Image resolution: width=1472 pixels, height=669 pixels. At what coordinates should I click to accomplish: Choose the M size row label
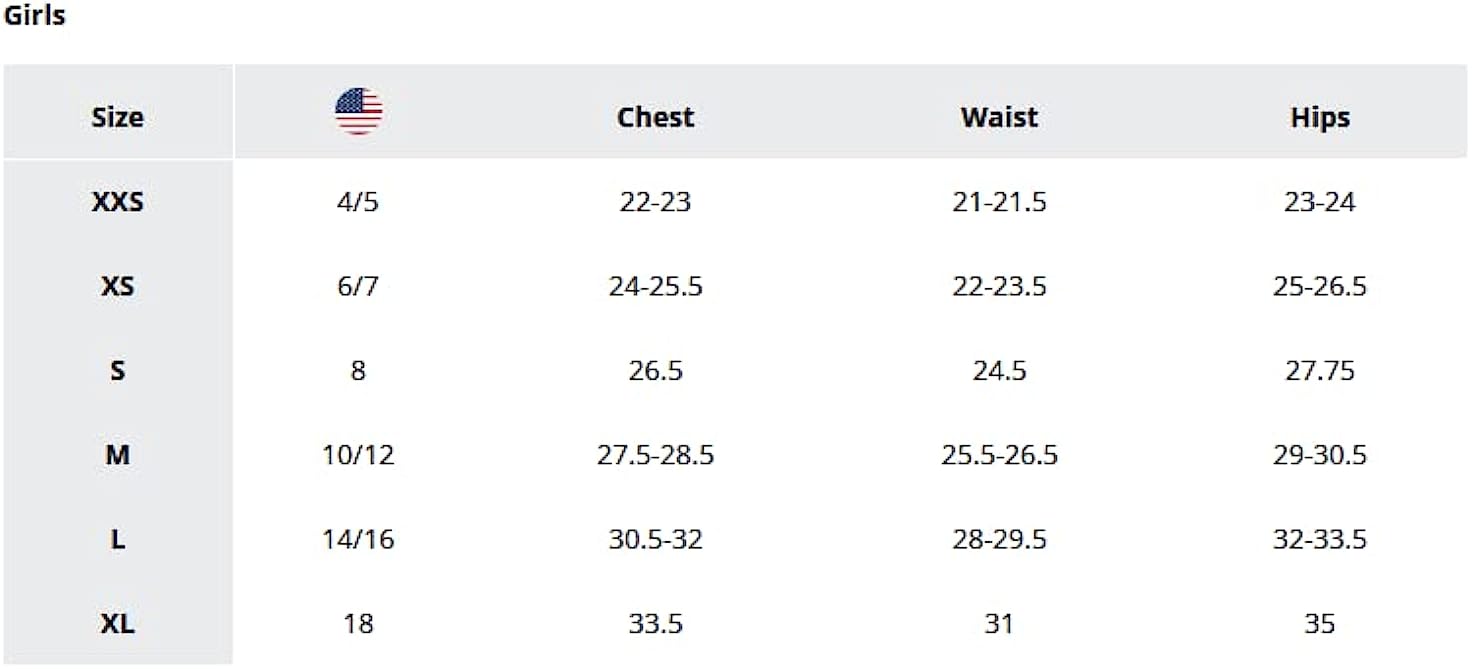(x=117, y=455)
